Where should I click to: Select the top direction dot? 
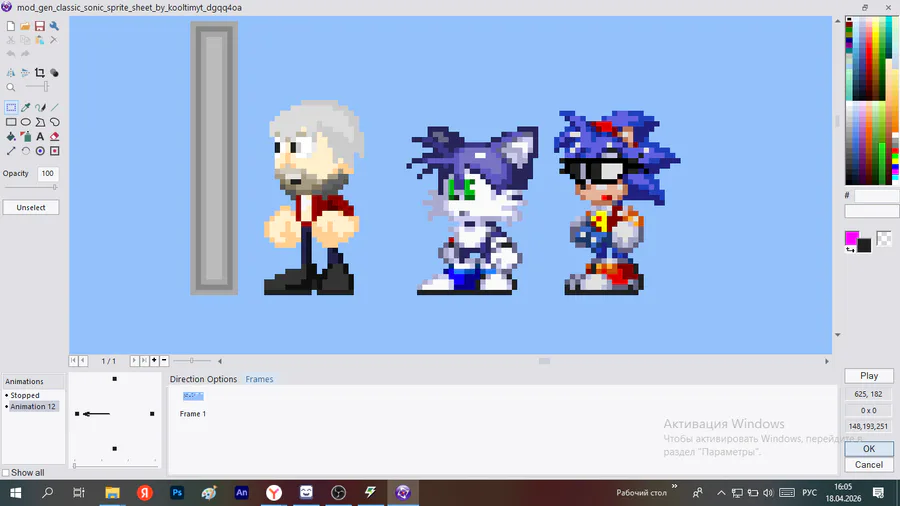(115, 379)
